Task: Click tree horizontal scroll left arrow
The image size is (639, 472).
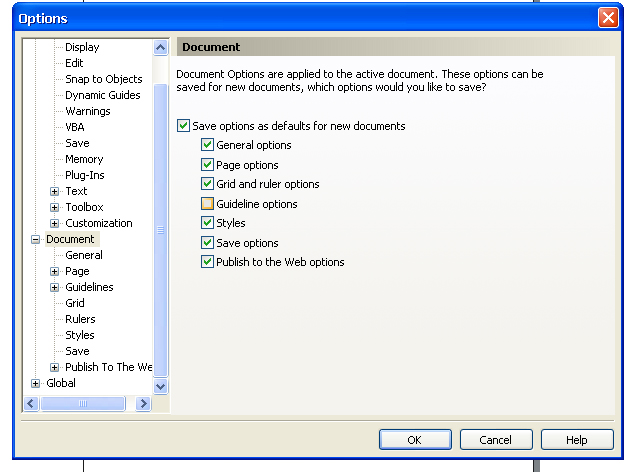Action: click(31, 404)
